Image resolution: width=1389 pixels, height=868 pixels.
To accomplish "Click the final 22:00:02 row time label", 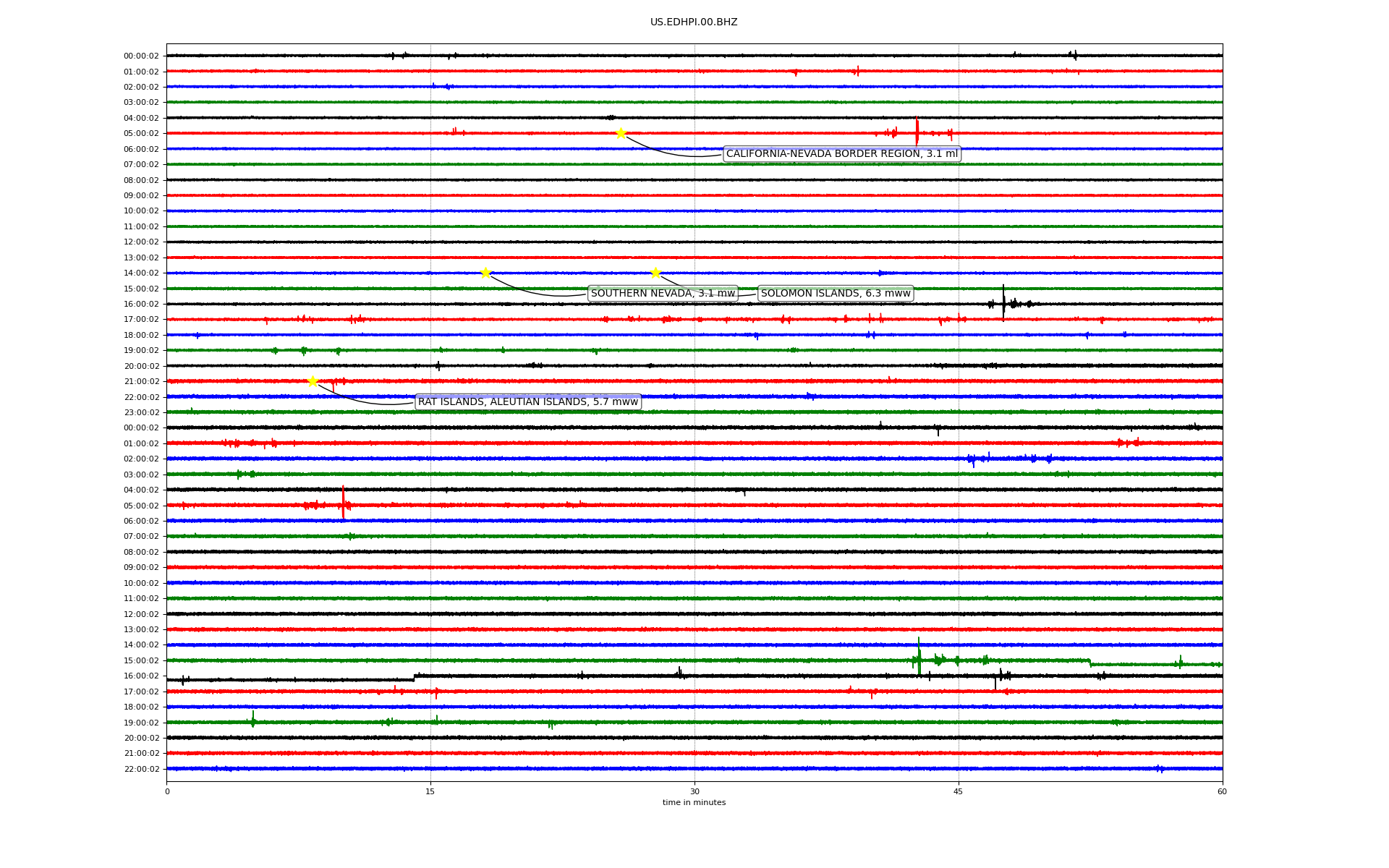I will [x=141, y=769].
